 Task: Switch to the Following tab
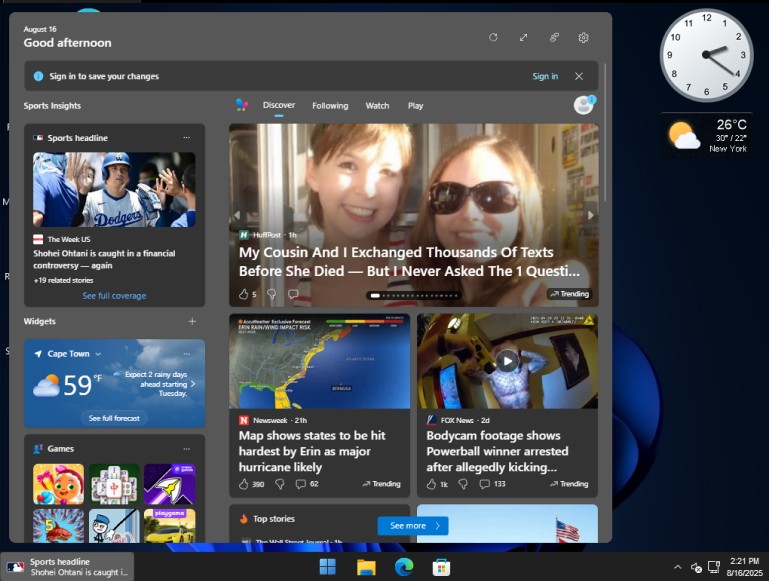pos(330,105)
